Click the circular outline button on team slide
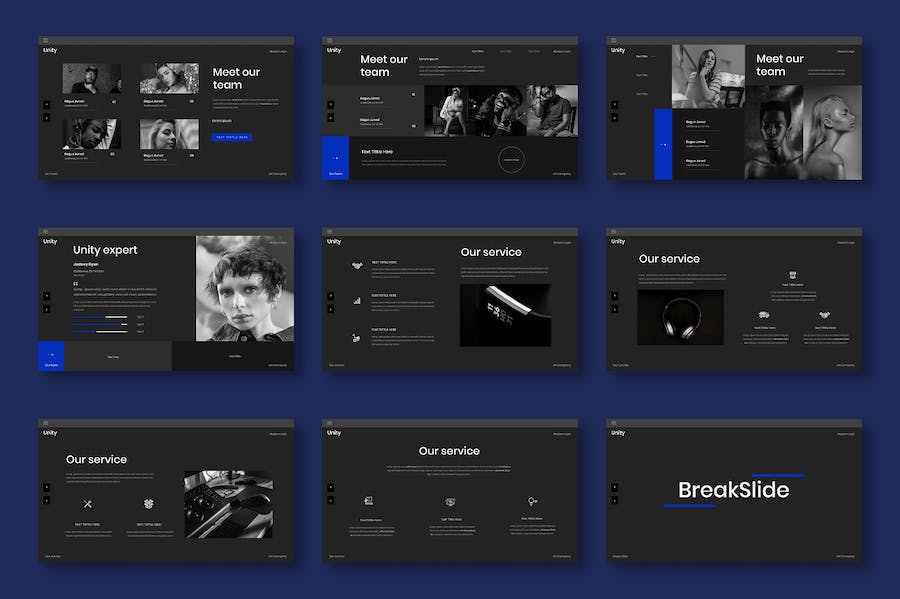 [x=512, y=158]
